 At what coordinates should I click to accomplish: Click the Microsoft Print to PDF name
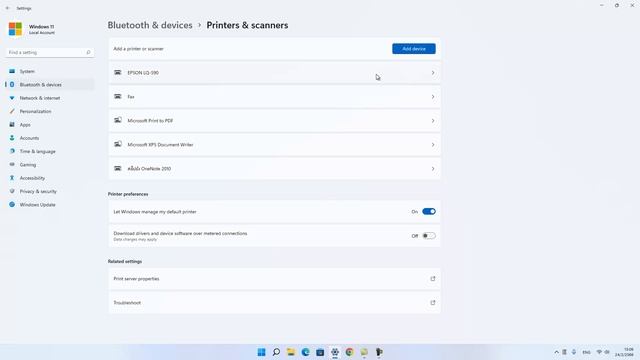[x=150, y=121]
